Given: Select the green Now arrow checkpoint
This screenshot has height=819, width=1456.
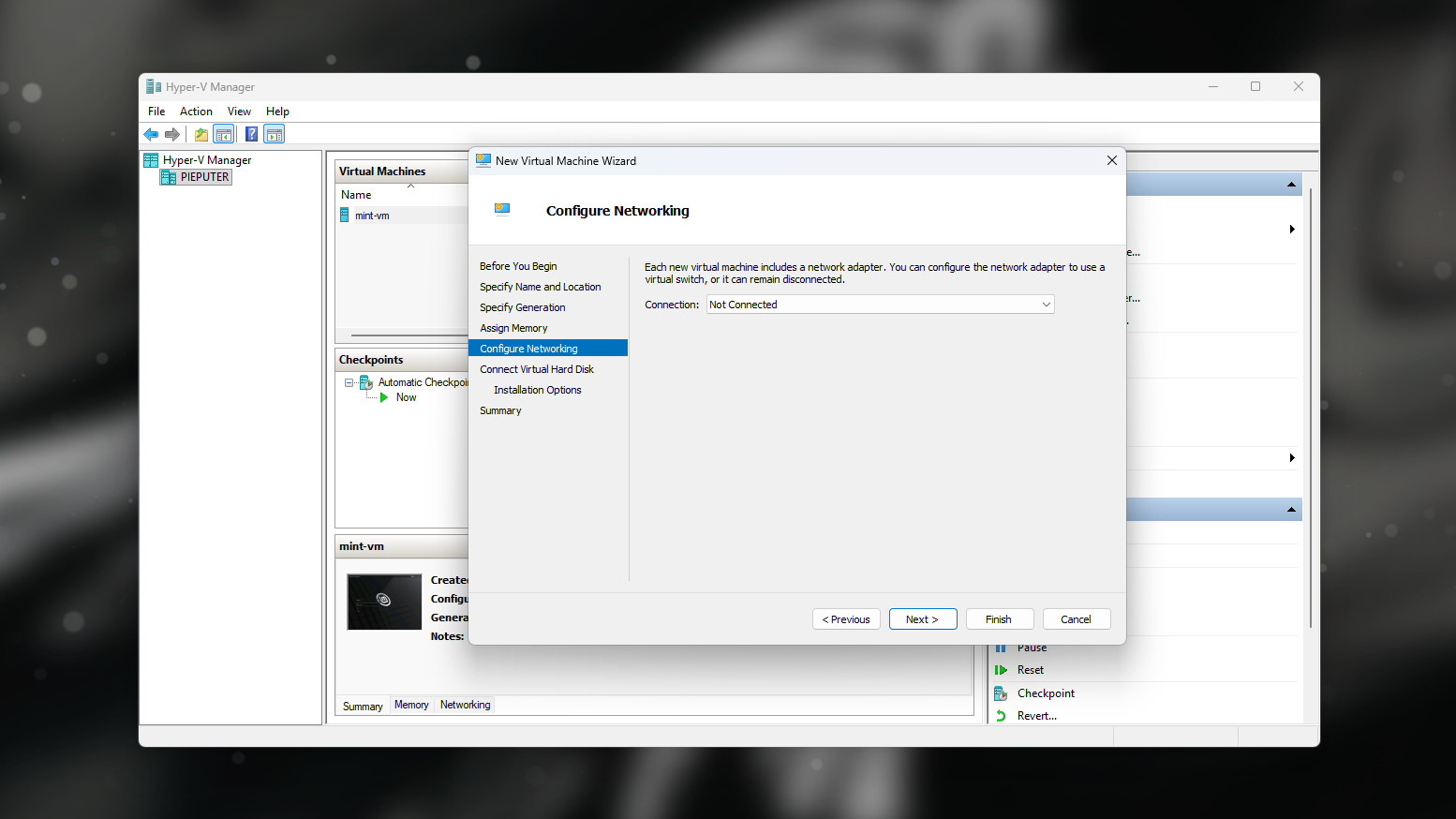Looking at the screenshot, I should 384,397.
